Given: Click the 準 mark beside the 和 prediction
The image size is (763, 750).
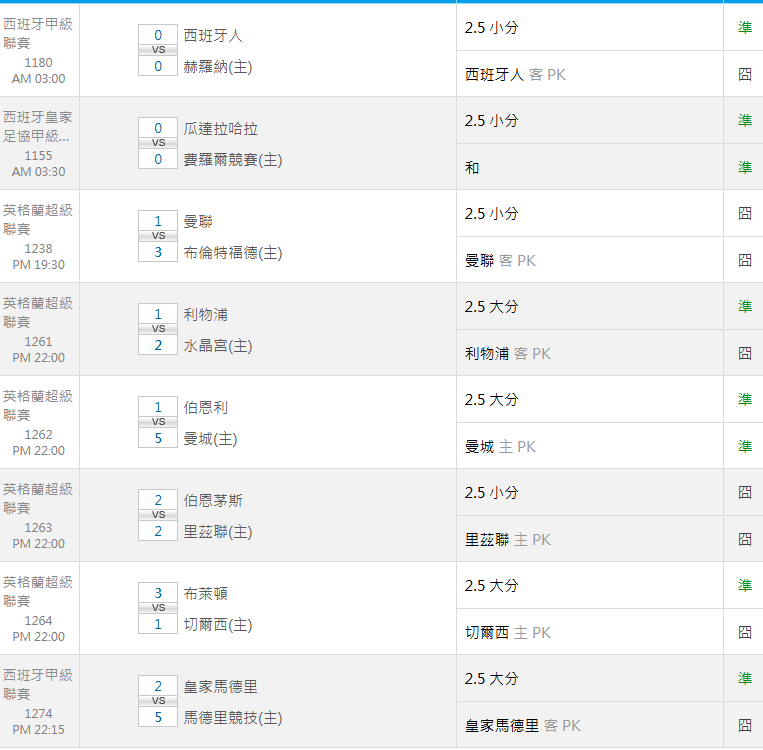Looking at the screenshot, I should (744, 167).
